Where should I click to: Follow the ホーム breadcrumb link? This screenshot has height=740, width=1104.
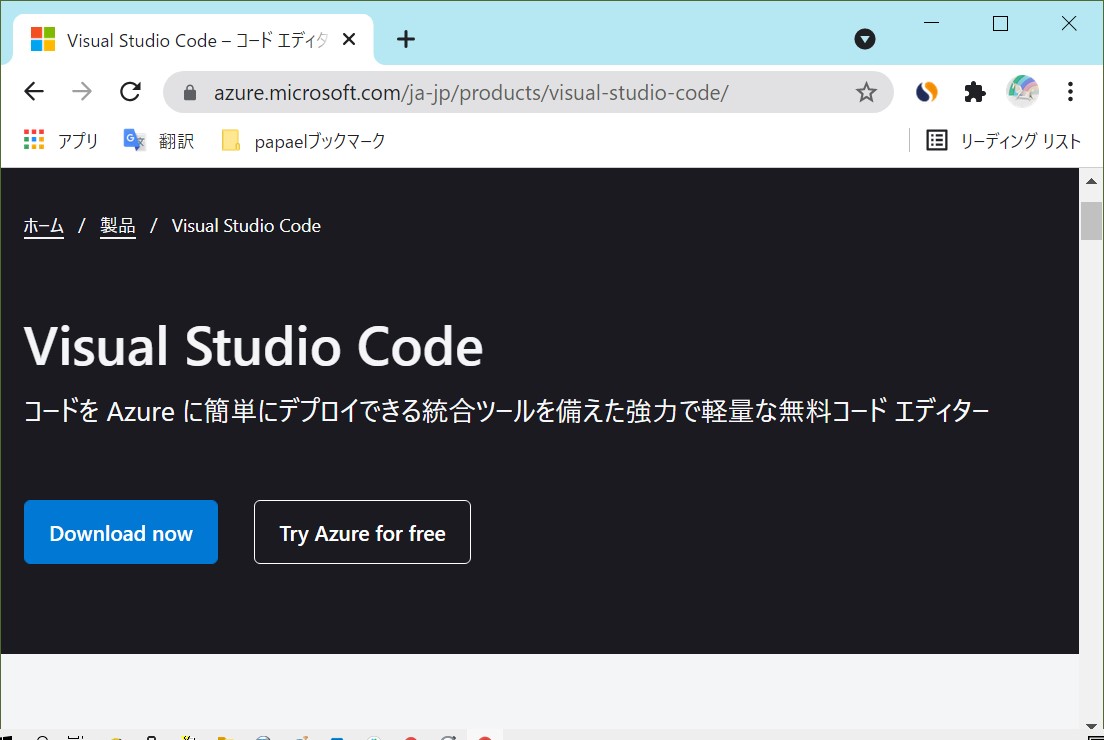click(44, 226)
